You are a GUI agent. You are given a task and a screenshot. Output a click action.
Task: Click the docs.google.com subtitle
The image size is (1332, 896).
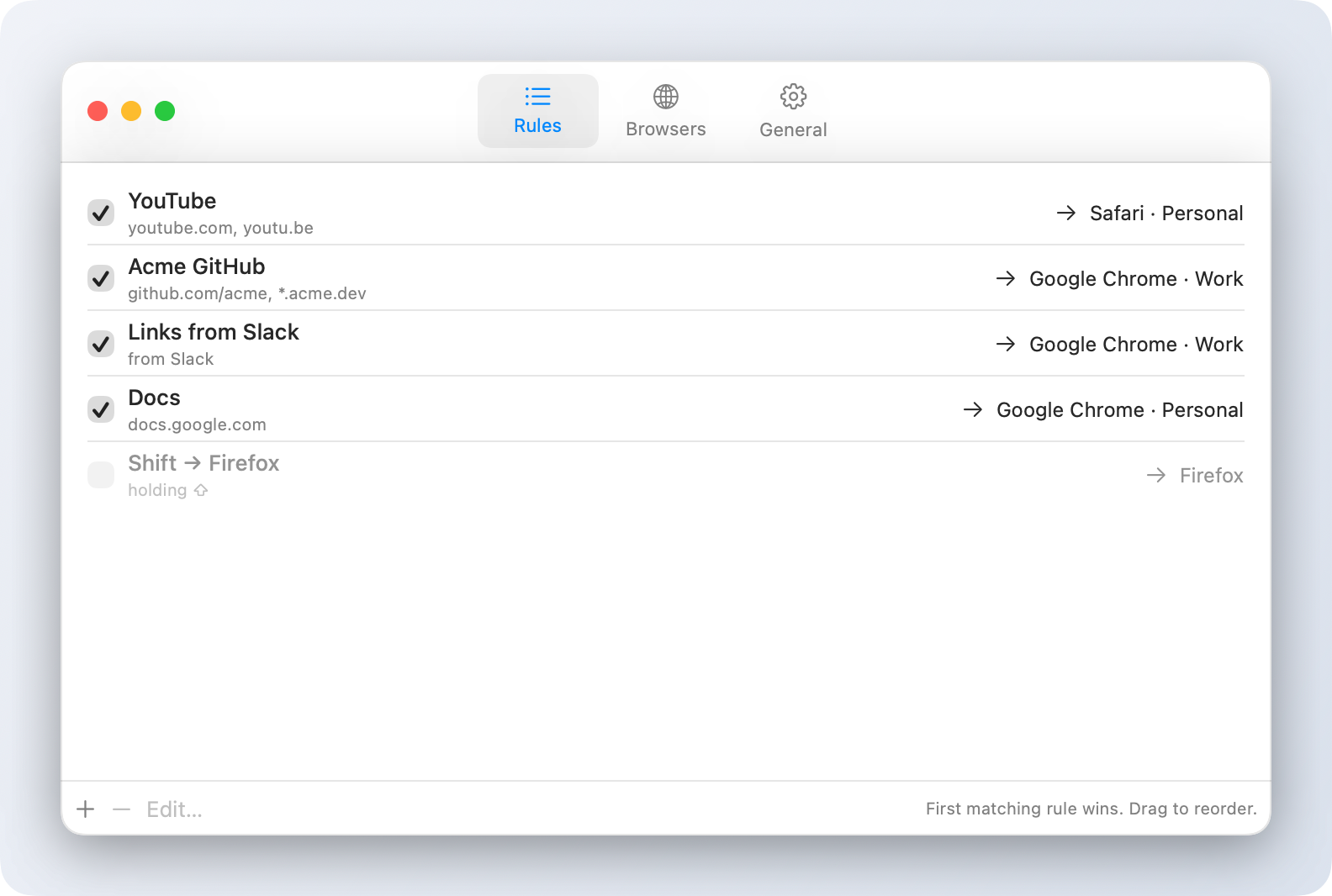[x=197, y=424]
